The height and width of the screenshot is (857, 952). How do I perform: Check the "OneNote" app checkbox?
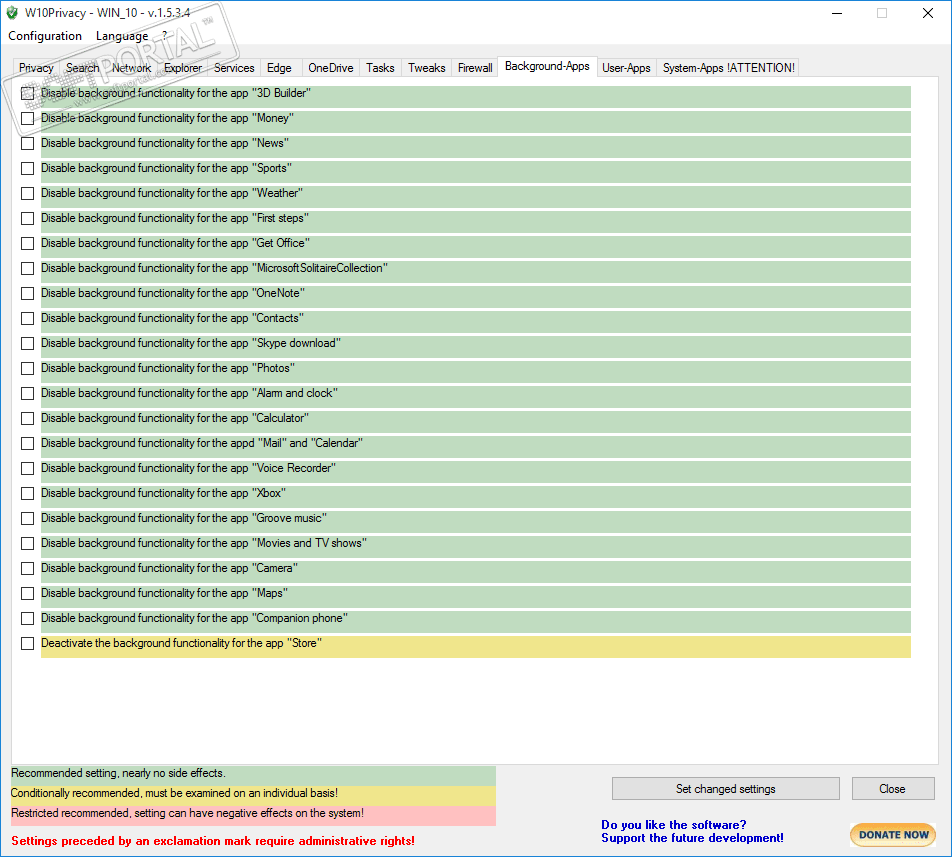click(x=27, y=293)
